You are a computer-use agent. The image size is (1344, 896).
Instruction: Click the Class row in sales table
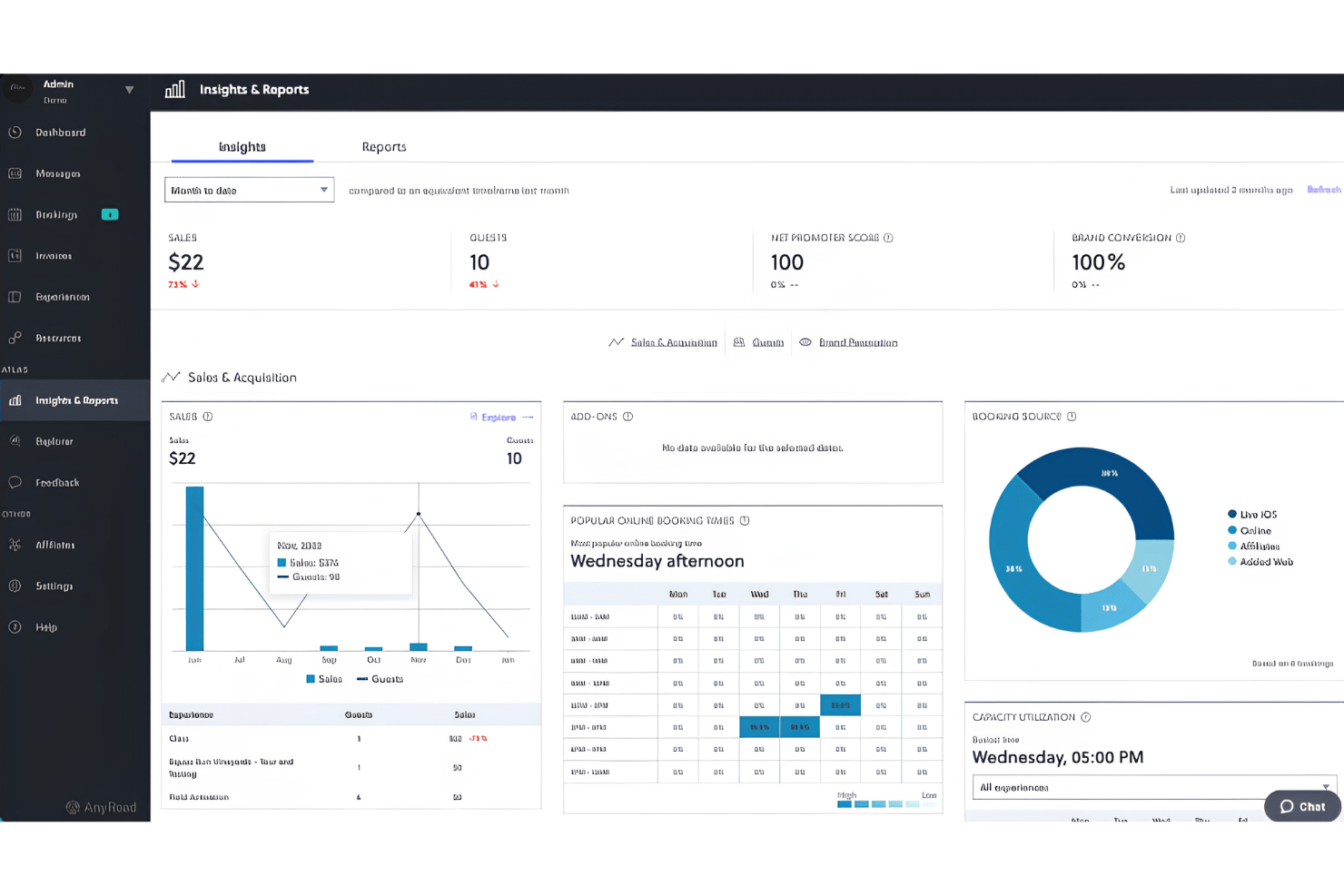pyautogui.click(x=351, y=739)
